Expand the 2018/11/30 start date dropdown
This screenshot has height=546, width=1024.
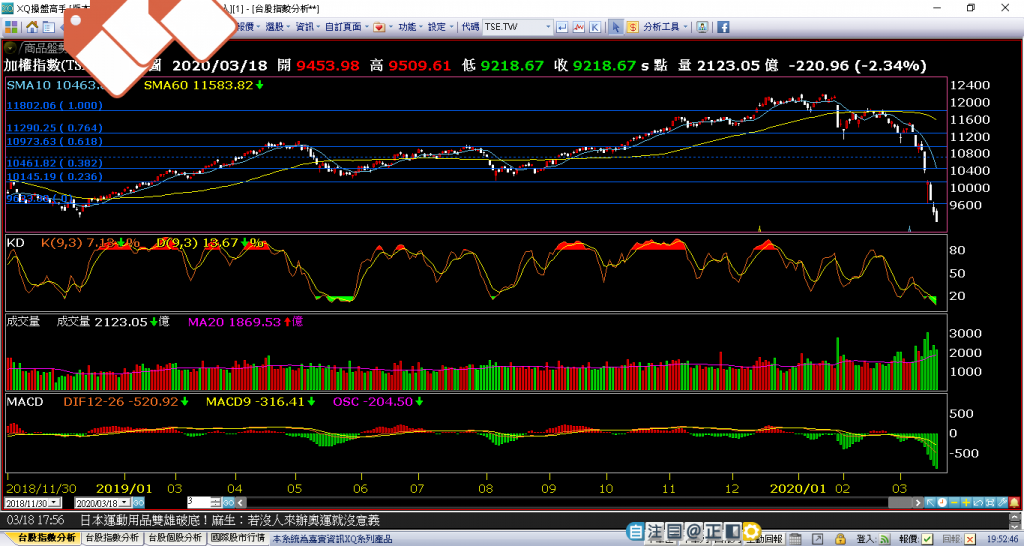click(55, 503)
